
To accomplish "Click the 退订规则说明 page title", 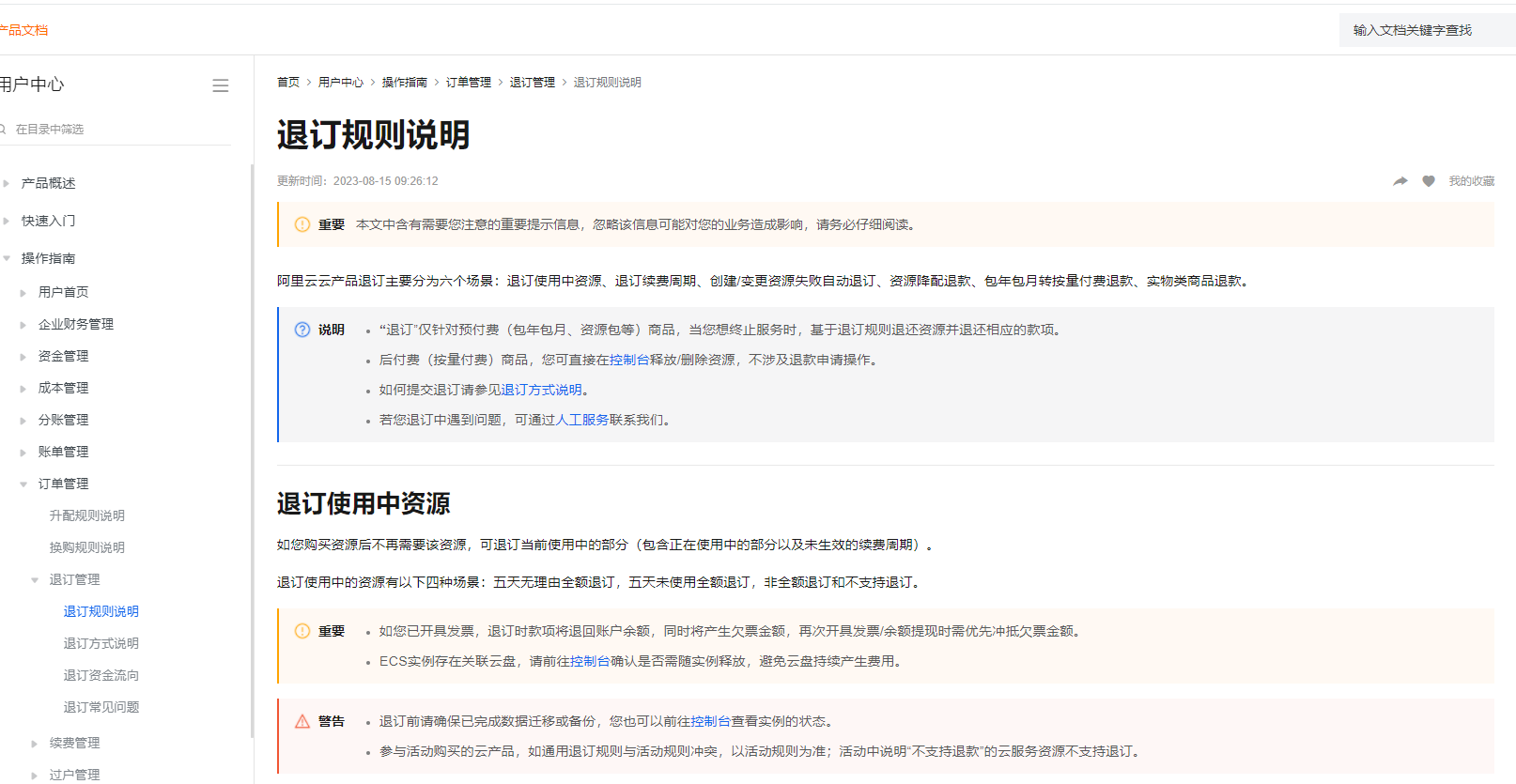I will [x=373, y=135].
